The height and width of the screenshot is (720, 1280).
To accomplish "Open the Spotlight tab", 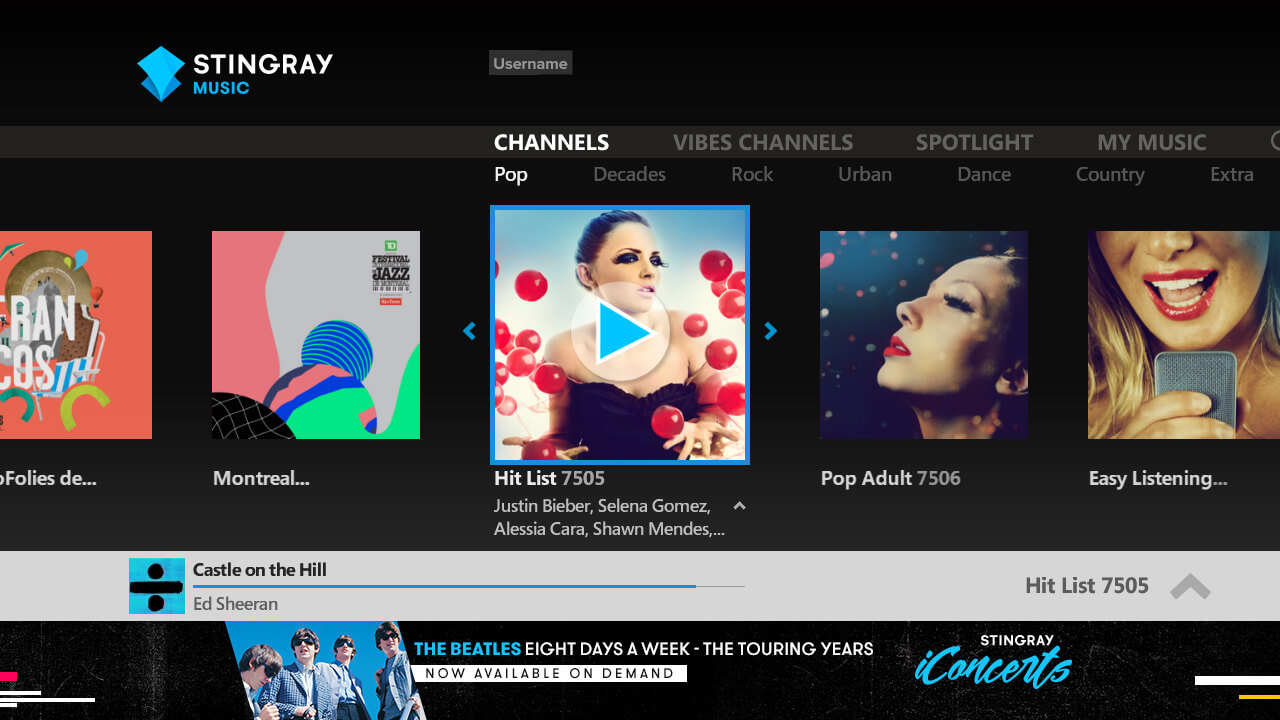I will tap(974, 142).
